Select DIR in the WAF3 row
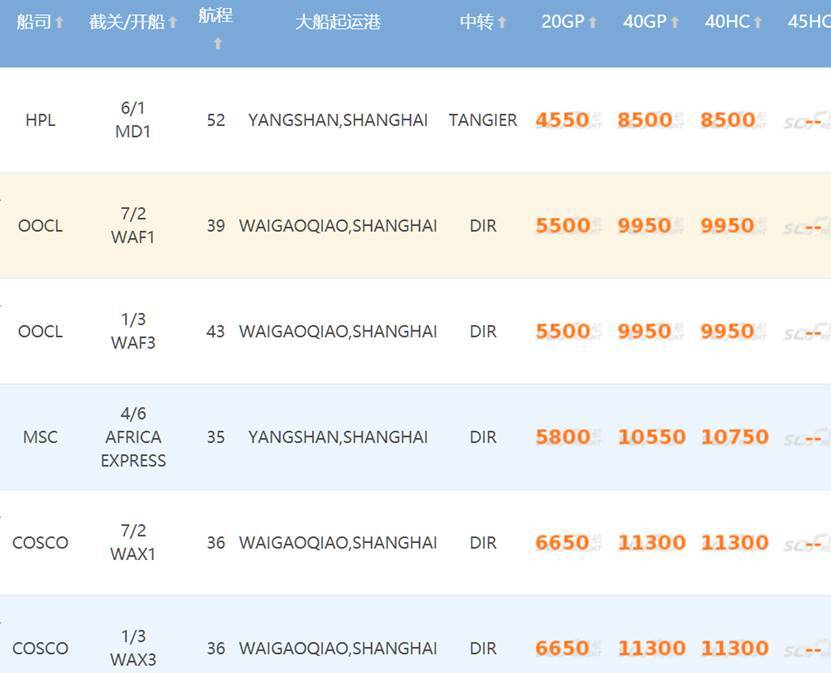The height and width of the screenshot is (673, 831). 483,331
